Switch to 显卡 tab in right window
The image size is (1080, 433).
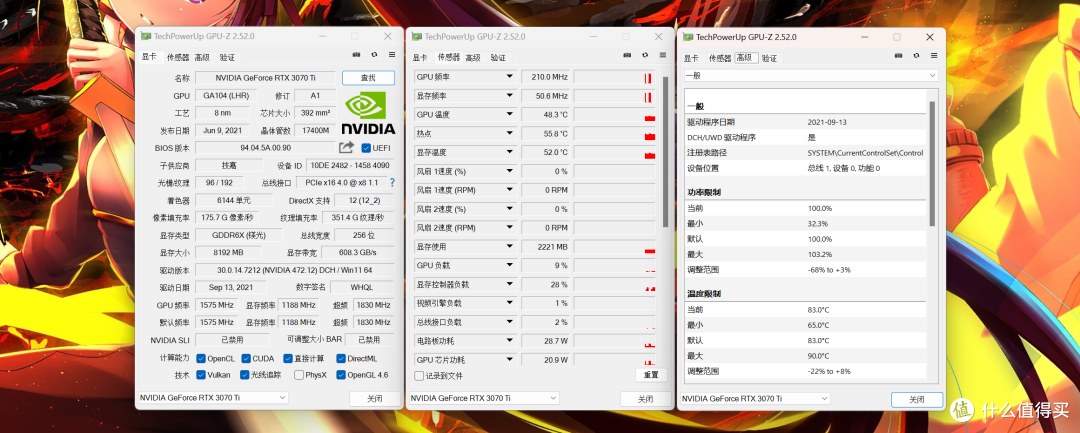pyautogui.click(x=691, y=59)
